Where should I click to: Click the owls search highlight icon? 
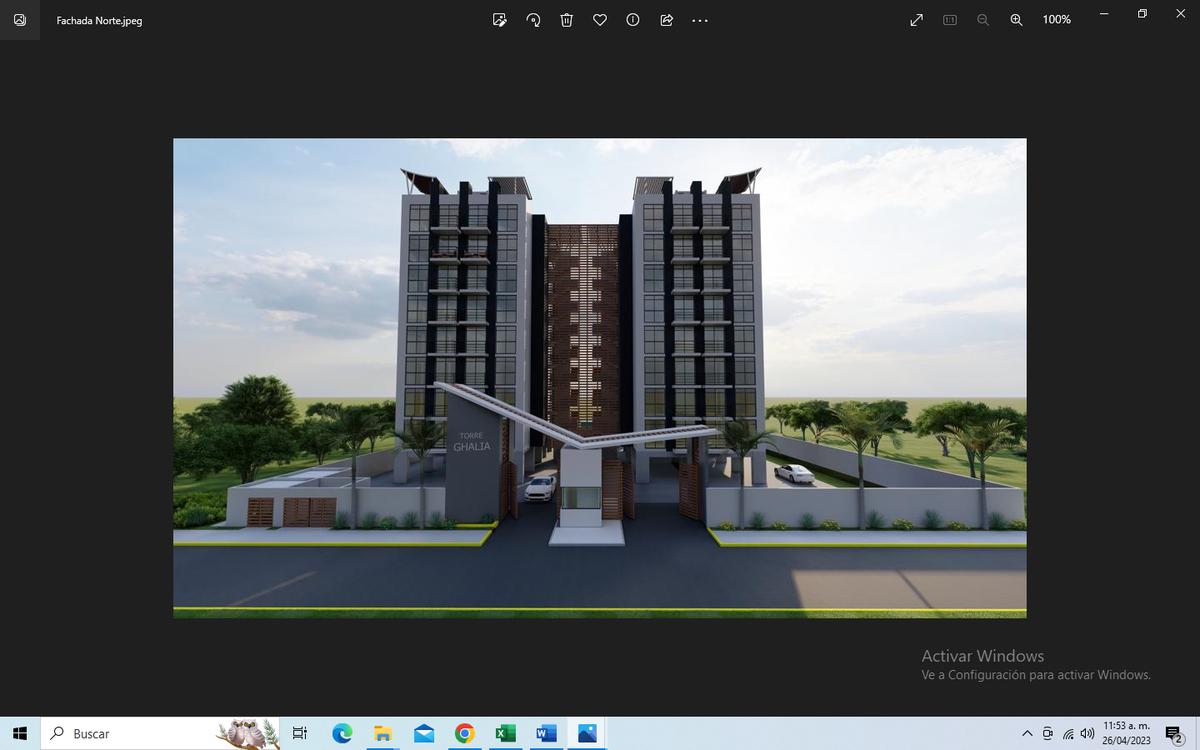pos(248,733)
